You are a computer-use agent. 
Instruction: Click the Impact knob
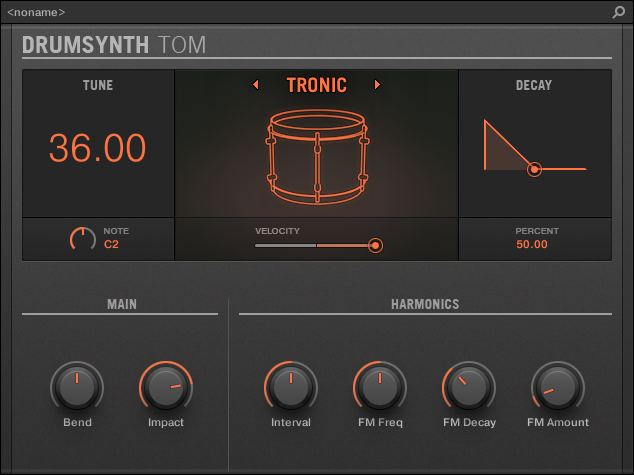coord(166,387)
